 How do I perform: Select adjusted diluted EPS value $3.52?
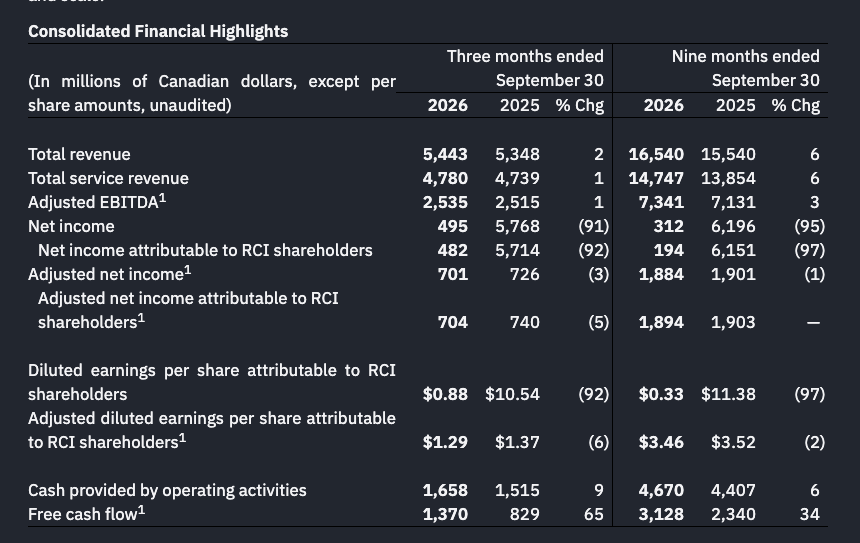coord(733,443)
